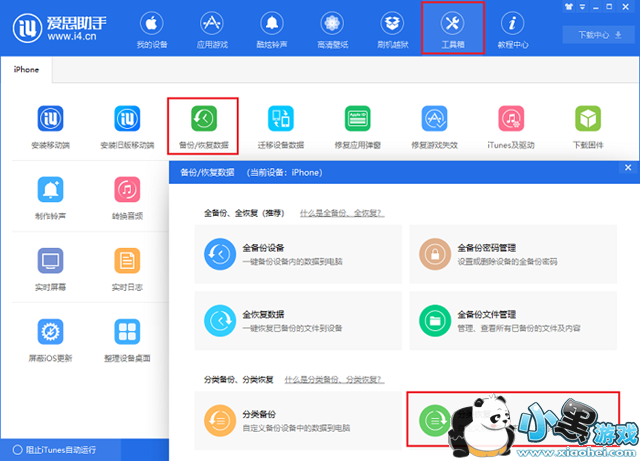Open 整理设备桌面 tool
640x461 pixels.
coord(127,340)
